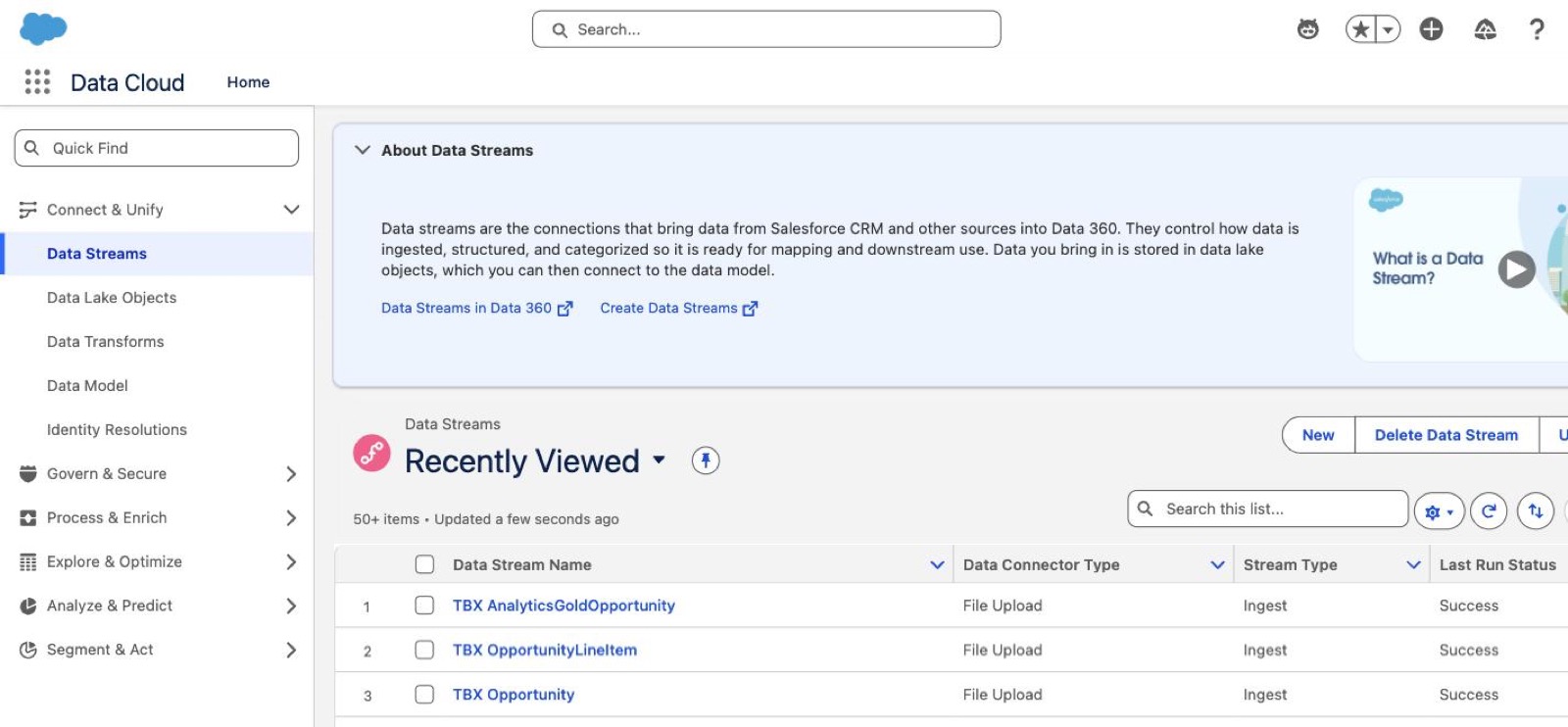1568x727 pixels.
Task: Open Stream Type column menu
Action: [x=1413, y=564]
